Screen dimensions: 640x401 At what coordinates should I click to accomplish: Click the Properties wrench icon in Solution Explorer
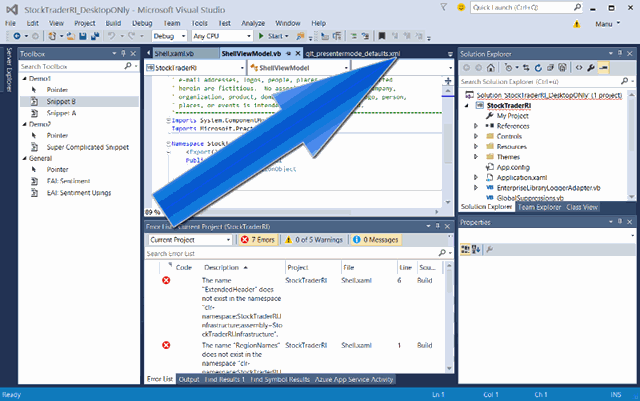591,68
